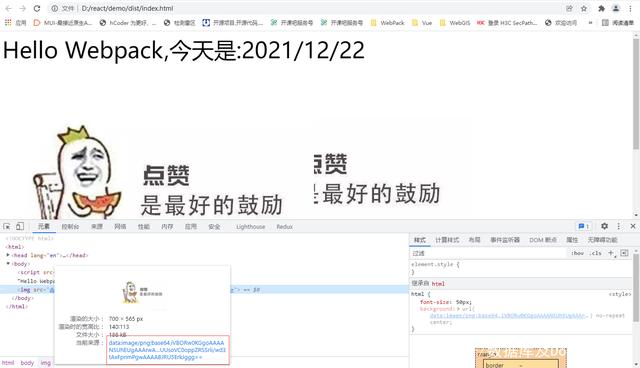Show more bookmarks with the chevron
The width and height of the screenshot is (640, 368).
[x=590, y=23]
